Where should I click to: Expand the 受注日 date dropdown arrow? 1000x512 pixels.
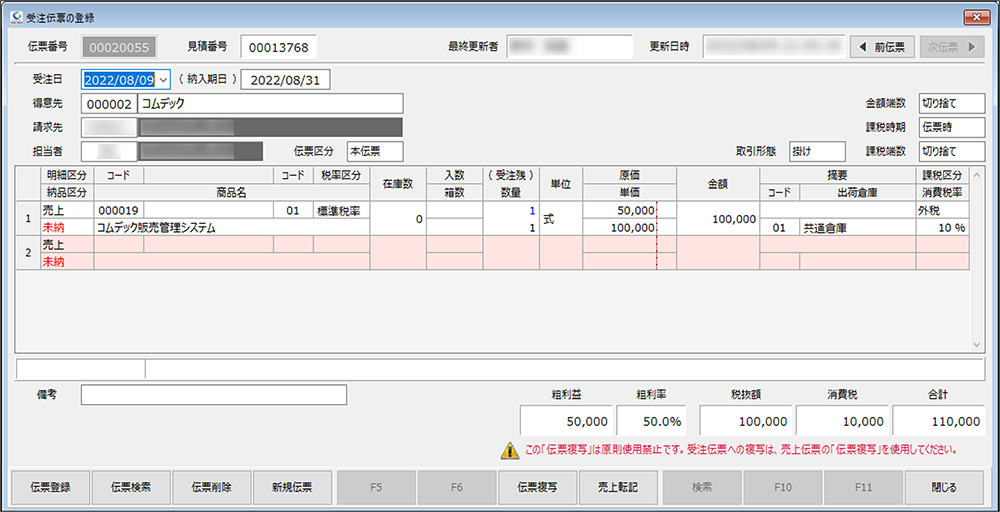point(163,80)
